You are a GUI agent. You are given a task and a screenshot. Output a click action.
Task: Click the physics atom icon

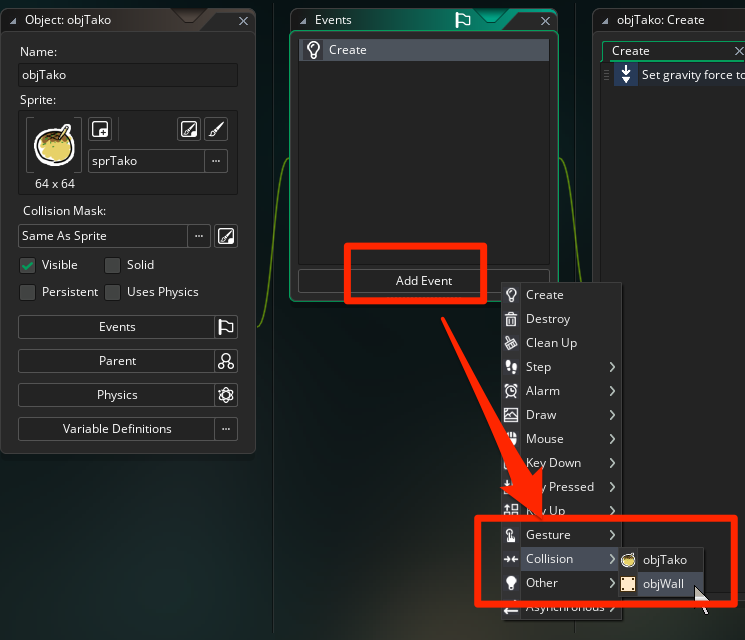click(226, 395)
